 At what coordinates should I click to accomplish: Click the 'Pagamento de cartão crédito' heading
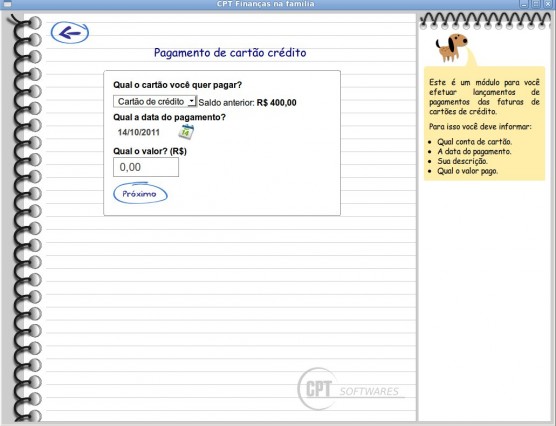tap(230, 53)
